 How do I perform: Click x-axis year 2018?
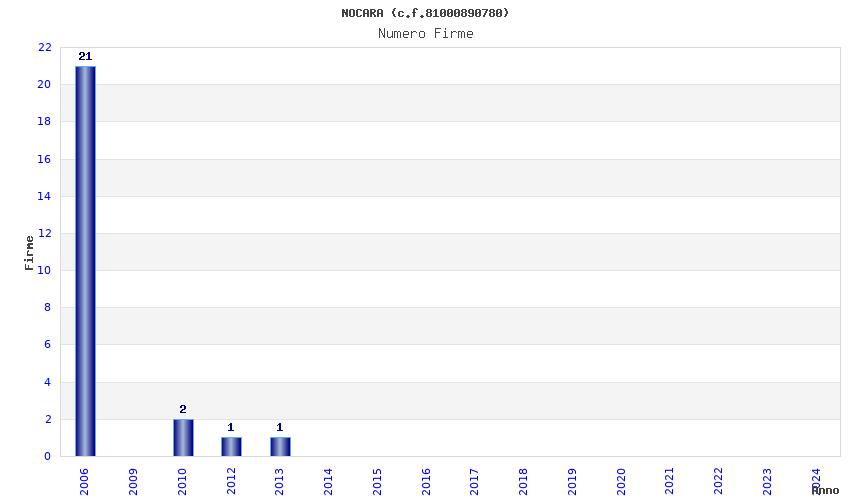pyautogui.click(x=523, y=482)
